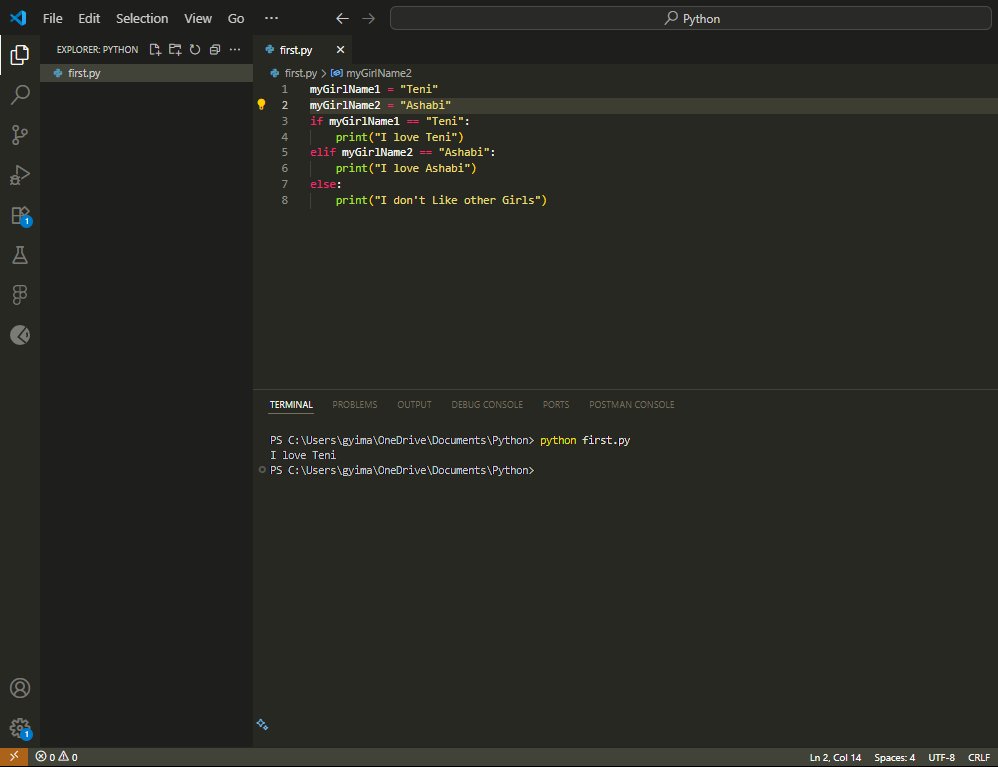Open the Extensions view
Screen dimensions: 998x767
[20, 216]
